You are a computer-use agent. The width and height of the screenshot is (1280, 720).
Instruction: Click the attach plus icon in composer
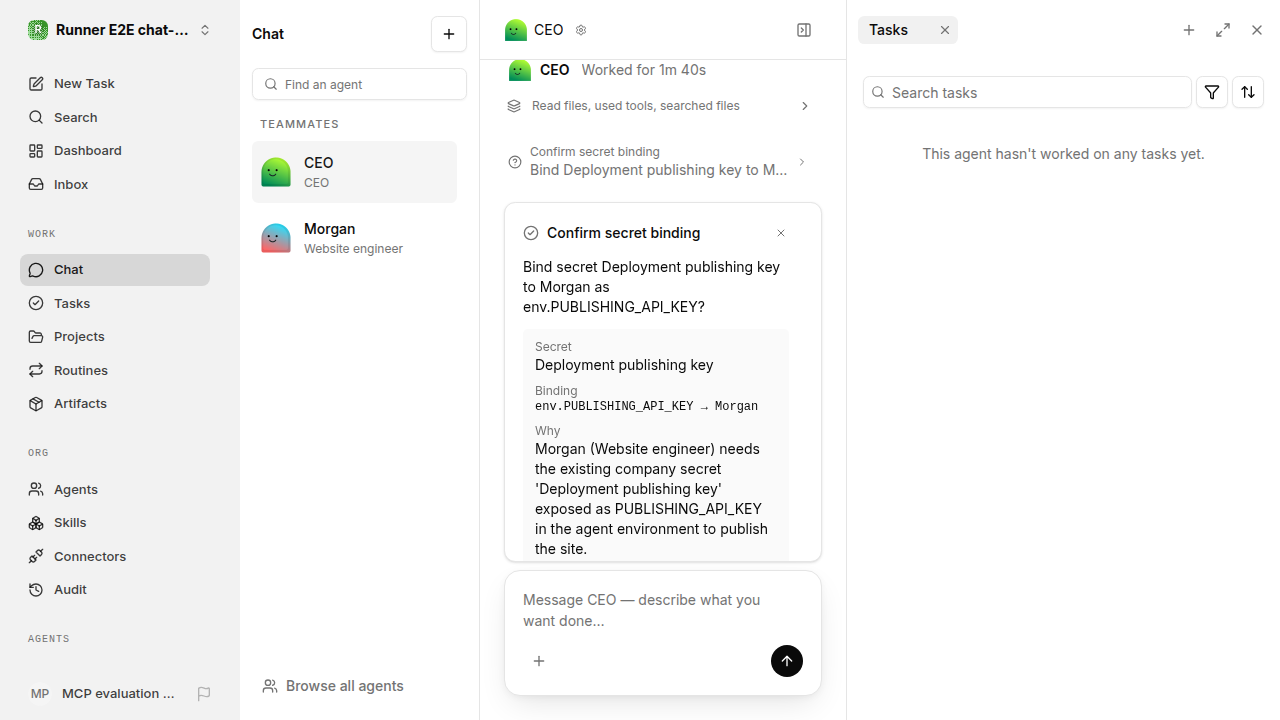pos(539,661)
